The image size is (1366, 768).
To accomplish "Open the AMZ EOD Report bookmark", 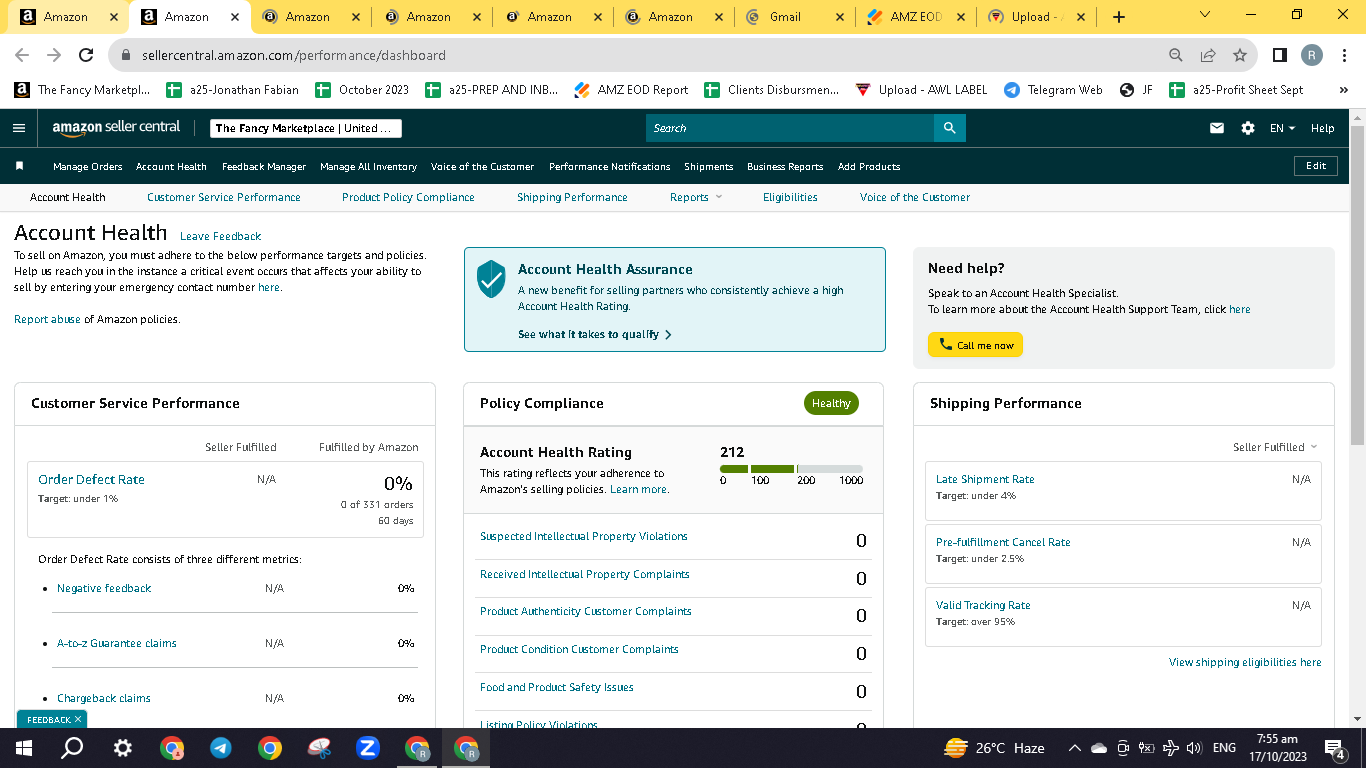I will (632, 89).
